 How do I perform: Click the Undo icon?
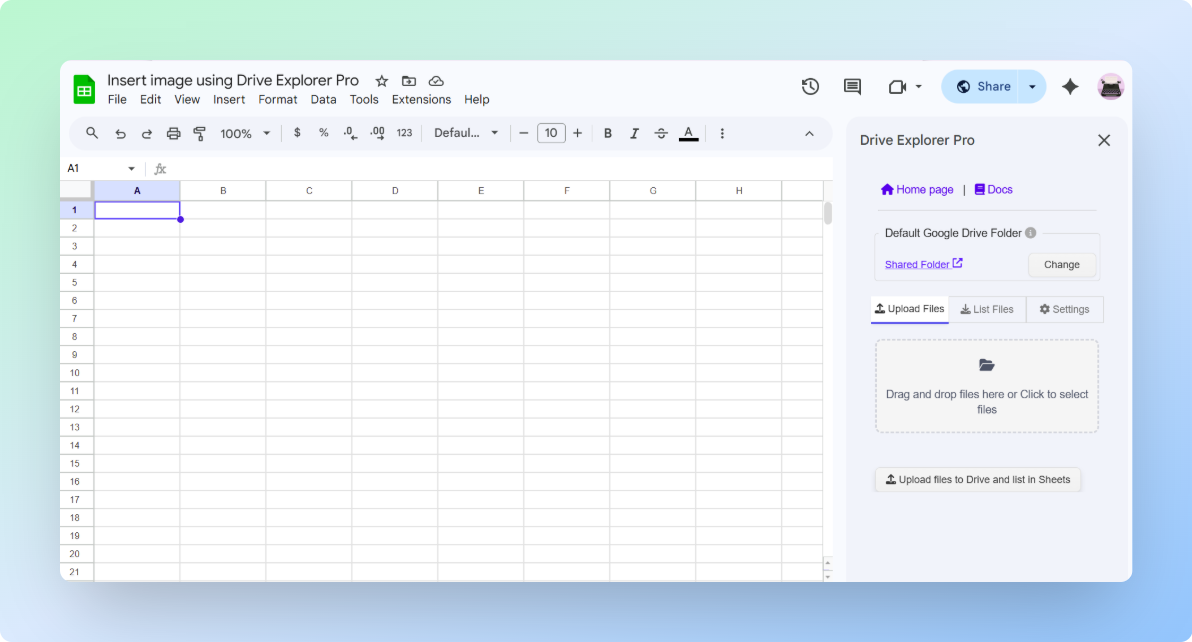pos(120,133)
